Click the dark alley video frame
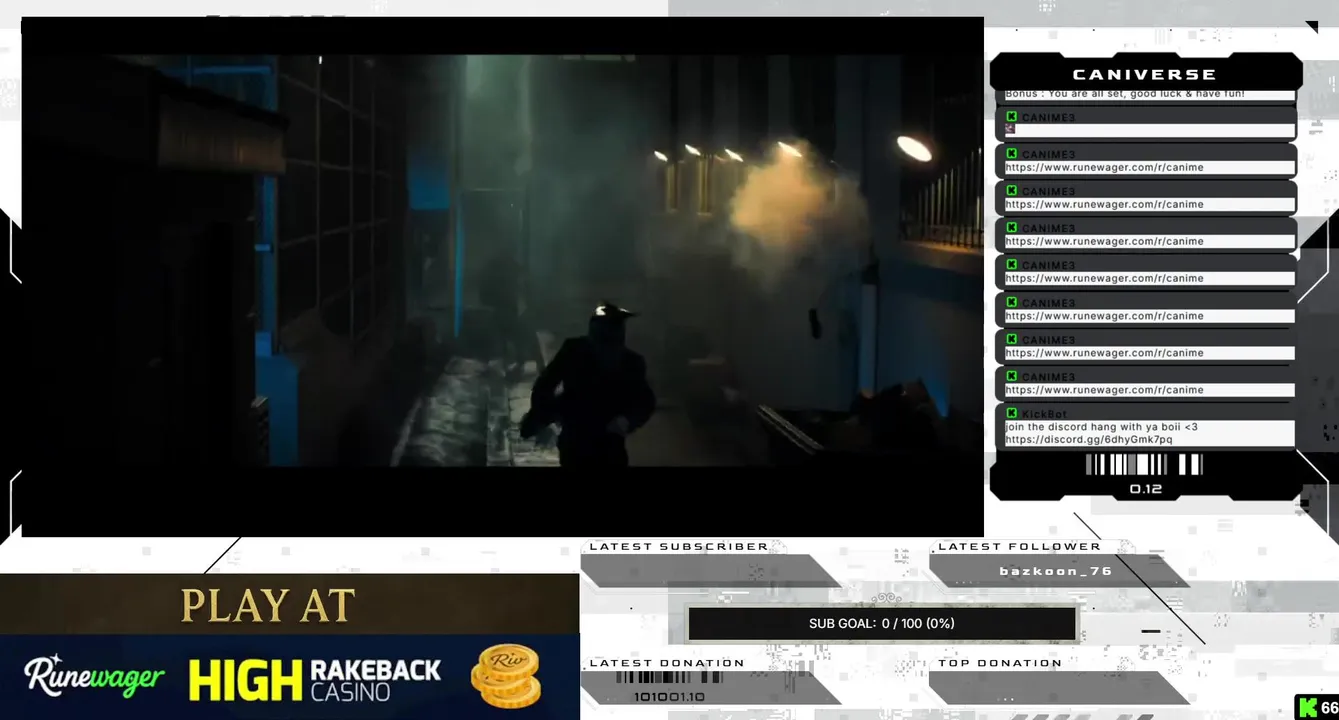This screenshot has width=1339, height=720. [x=503, y=276]
